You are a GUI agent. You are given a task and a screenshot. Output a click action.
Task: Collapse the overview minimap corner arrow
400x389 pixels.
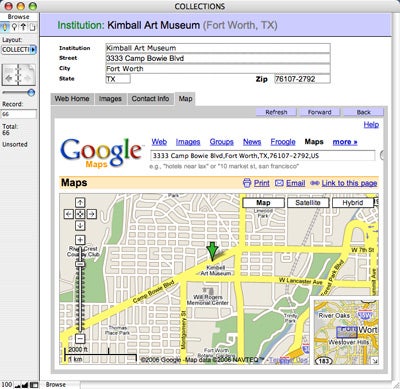pos(375,361)
